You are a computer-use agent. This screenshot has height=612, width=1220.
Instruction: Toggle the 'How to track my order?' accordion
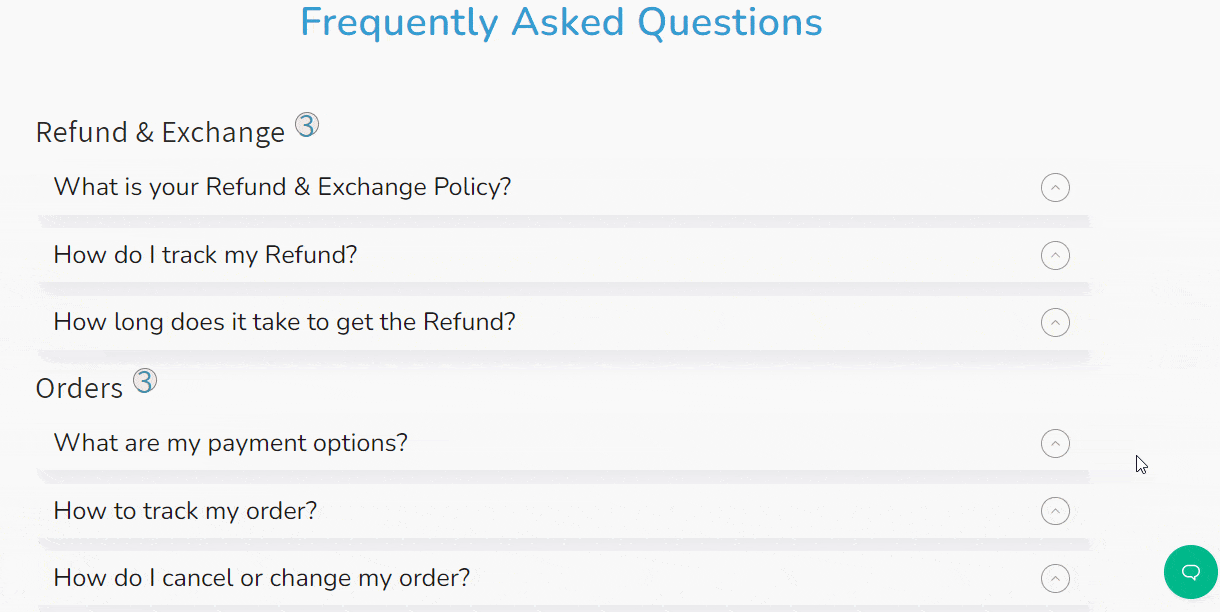click(1055, 511)
